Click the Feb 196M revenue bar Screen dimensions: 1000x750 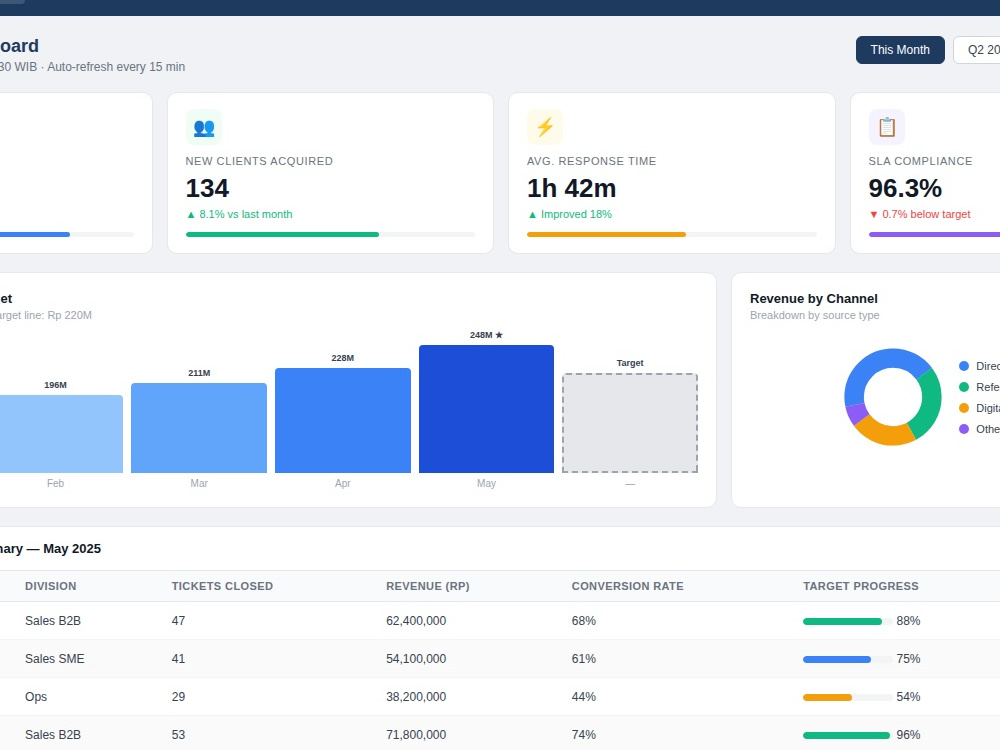point(61,434)
